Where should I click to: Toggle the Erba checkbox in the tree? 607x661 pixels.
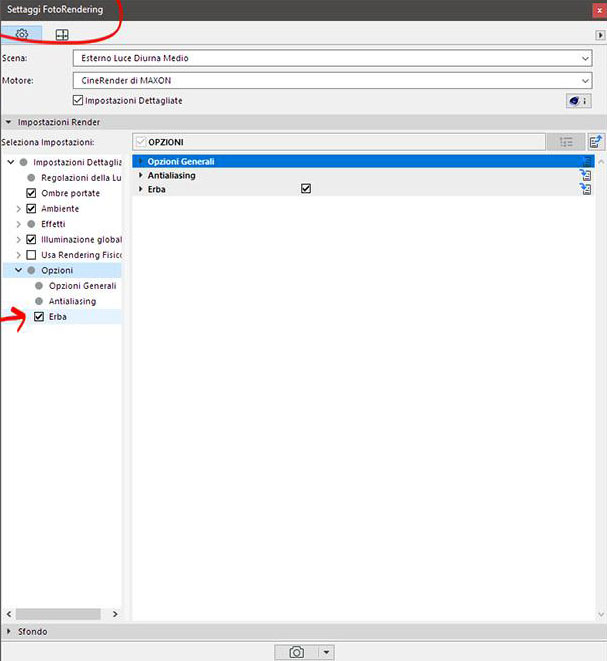click(39, 317)
